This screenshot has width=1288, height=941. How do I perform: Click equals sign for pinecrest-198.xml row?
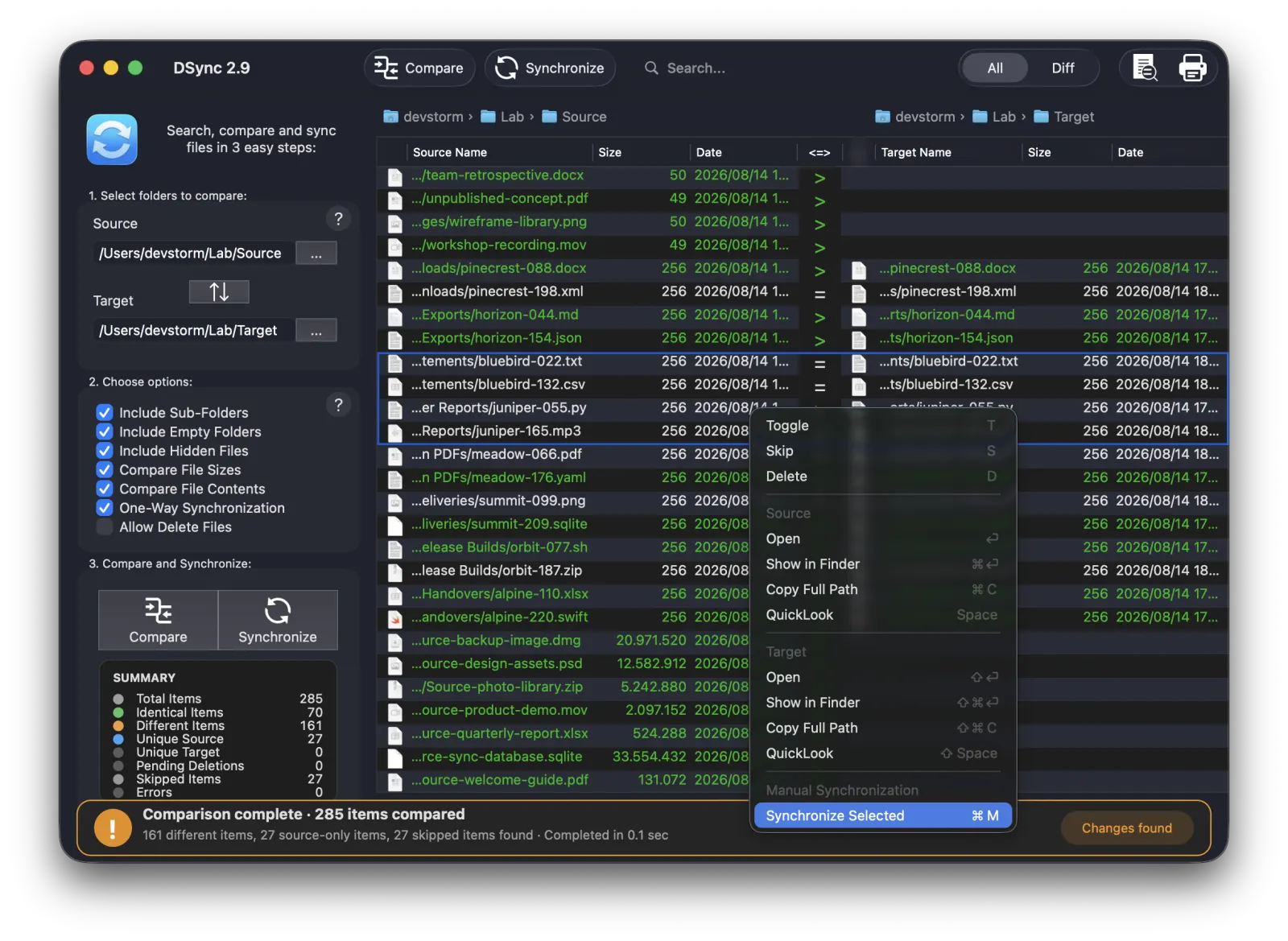point(819,295)
